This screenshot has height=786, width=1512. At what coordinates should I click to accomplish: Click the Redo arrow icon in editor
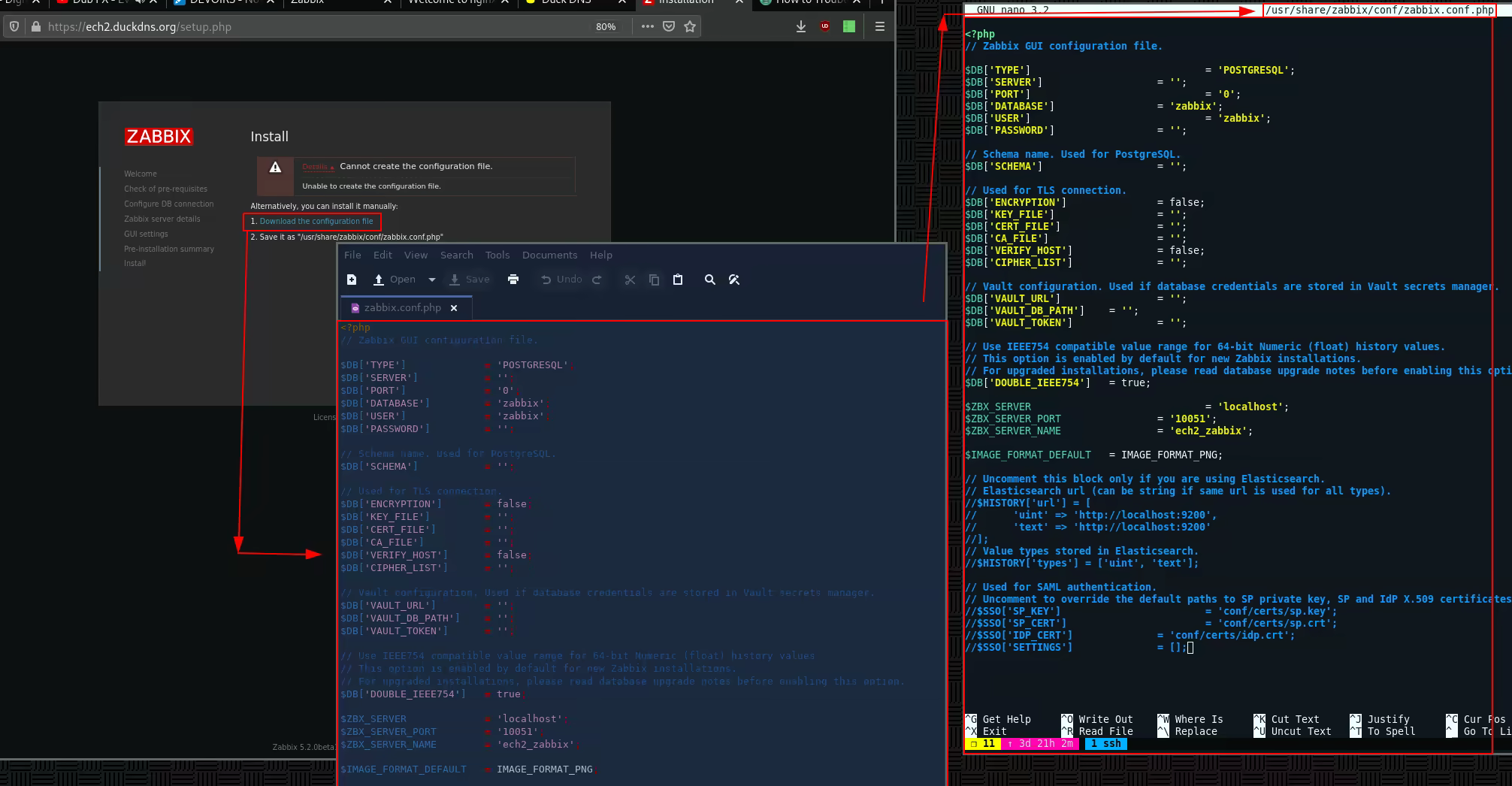(597, 280)
